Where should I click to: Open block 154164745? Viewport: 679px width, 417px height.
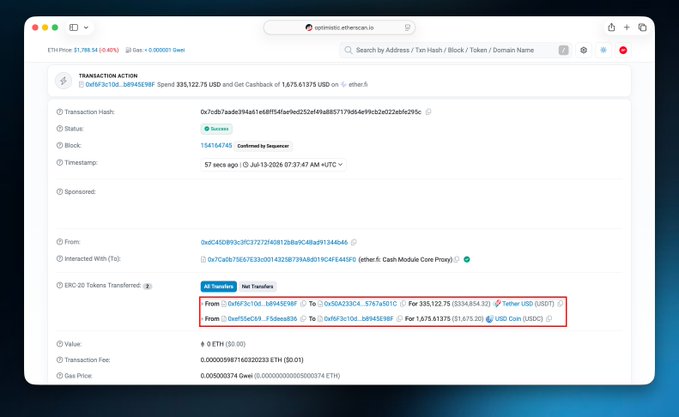click(216, 145)
